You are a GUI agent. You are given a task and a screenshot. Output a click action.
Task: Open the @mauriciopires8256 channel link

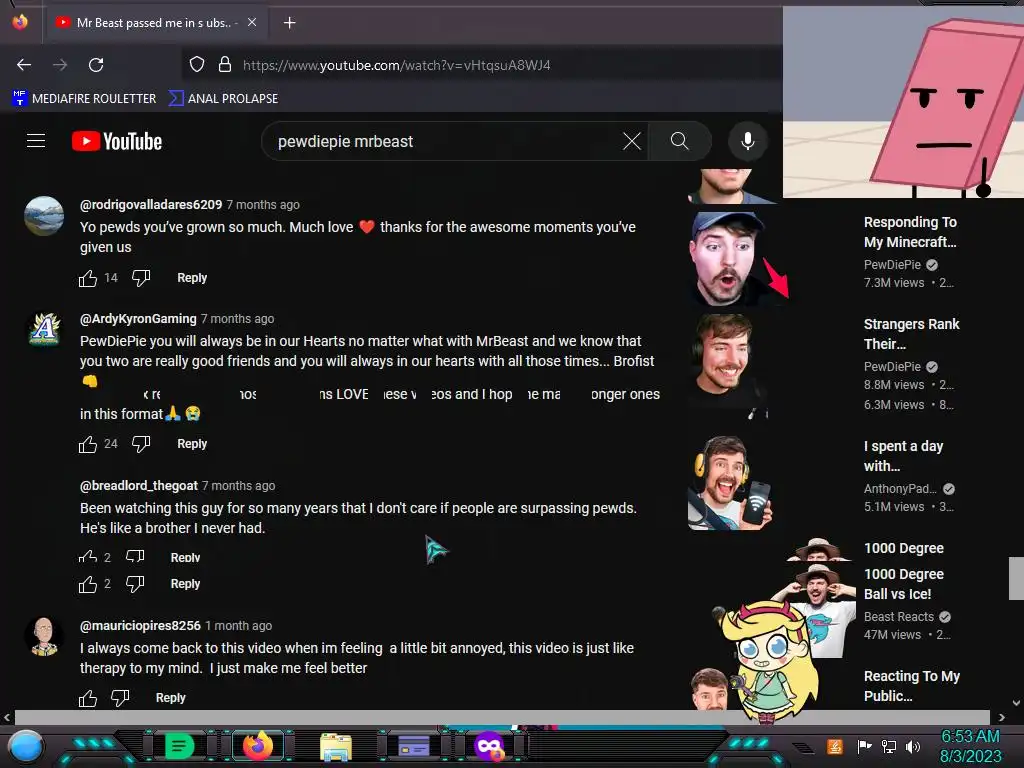(x=140, y=626)
